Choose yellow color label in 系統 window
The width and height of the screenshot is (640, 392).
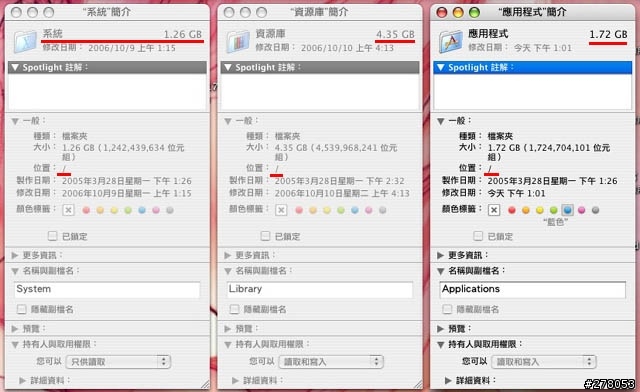(x=114, y=210)
